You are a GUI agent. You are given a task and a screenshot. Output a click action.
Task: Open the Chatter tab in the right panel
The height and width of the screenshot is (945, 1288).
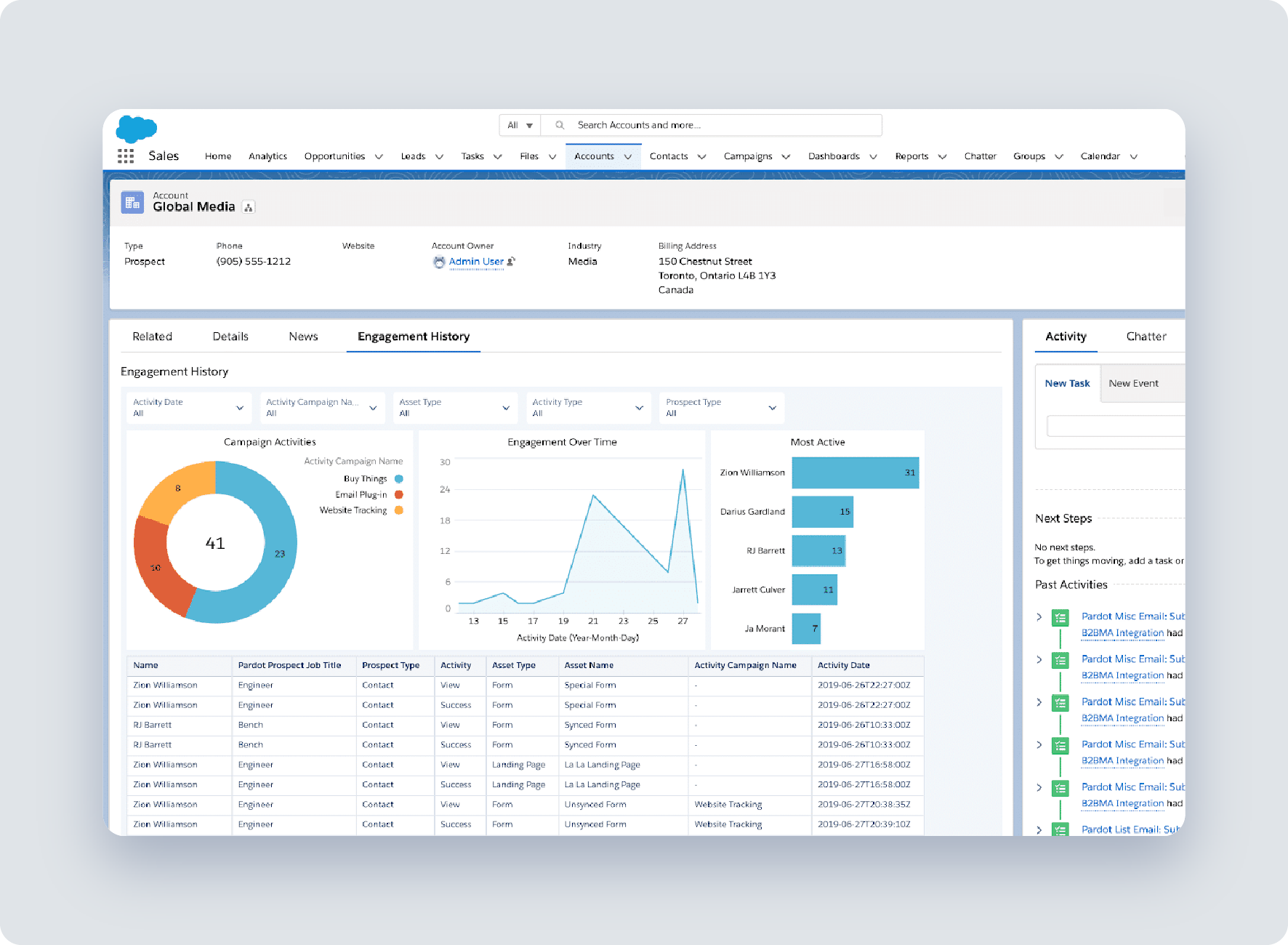(1146, 336)
